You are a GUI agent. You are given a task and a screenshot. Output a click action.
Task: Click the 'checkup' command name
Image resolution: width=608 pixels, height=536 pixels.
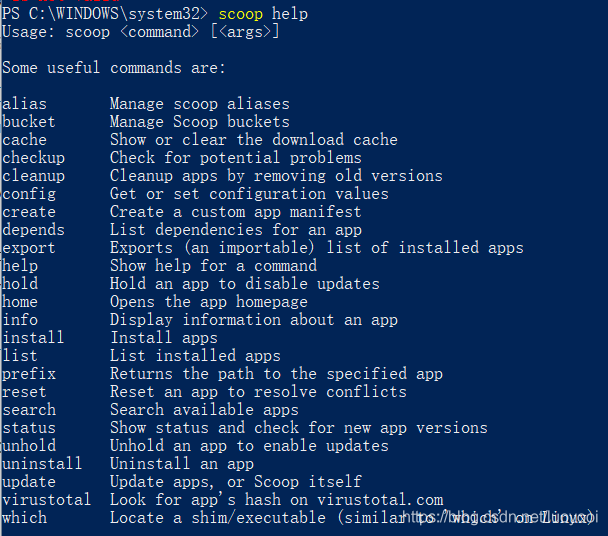(x=33, y=158)
